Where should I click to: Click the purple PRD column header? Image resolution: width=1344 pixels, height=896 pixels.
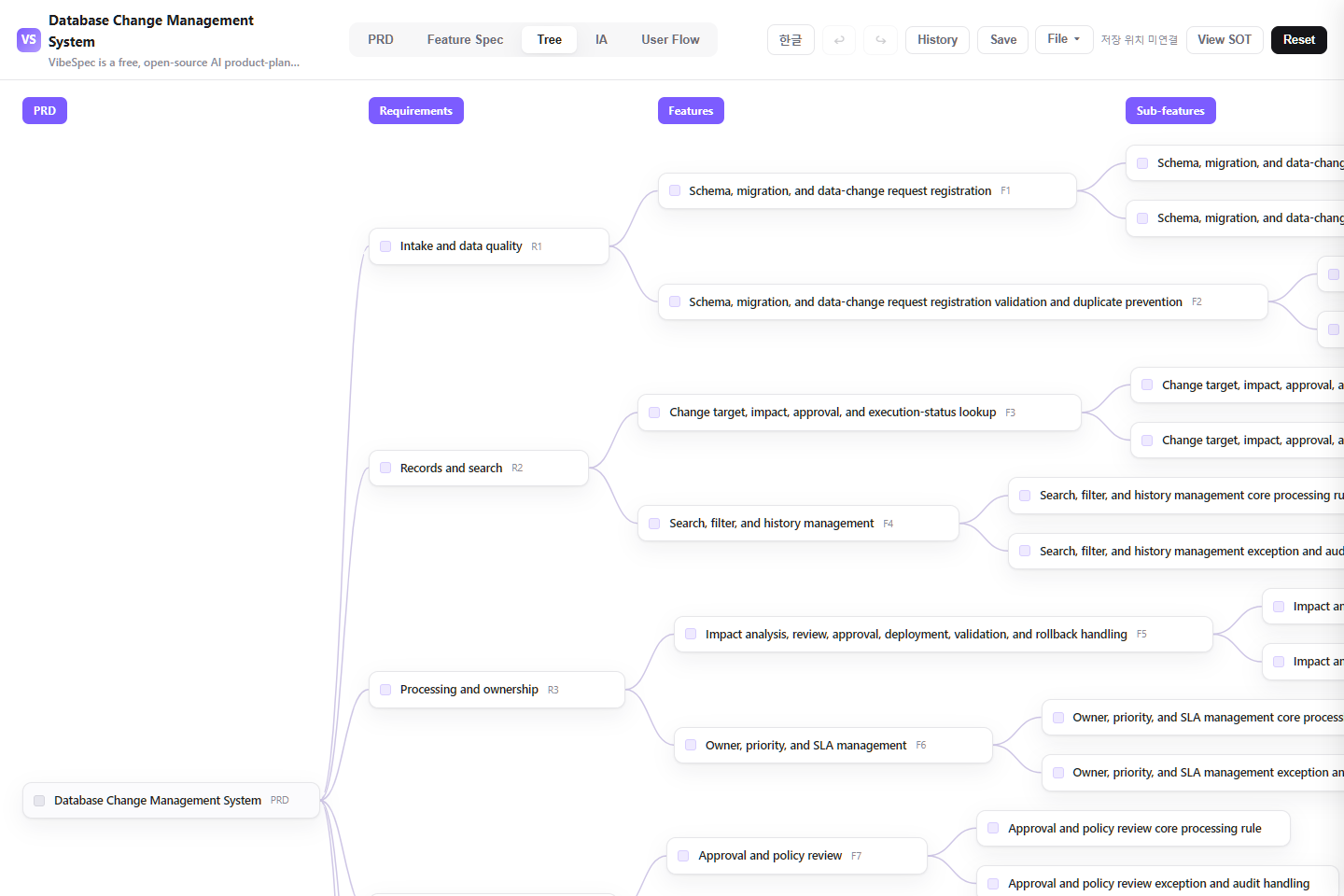click(45, 111)
